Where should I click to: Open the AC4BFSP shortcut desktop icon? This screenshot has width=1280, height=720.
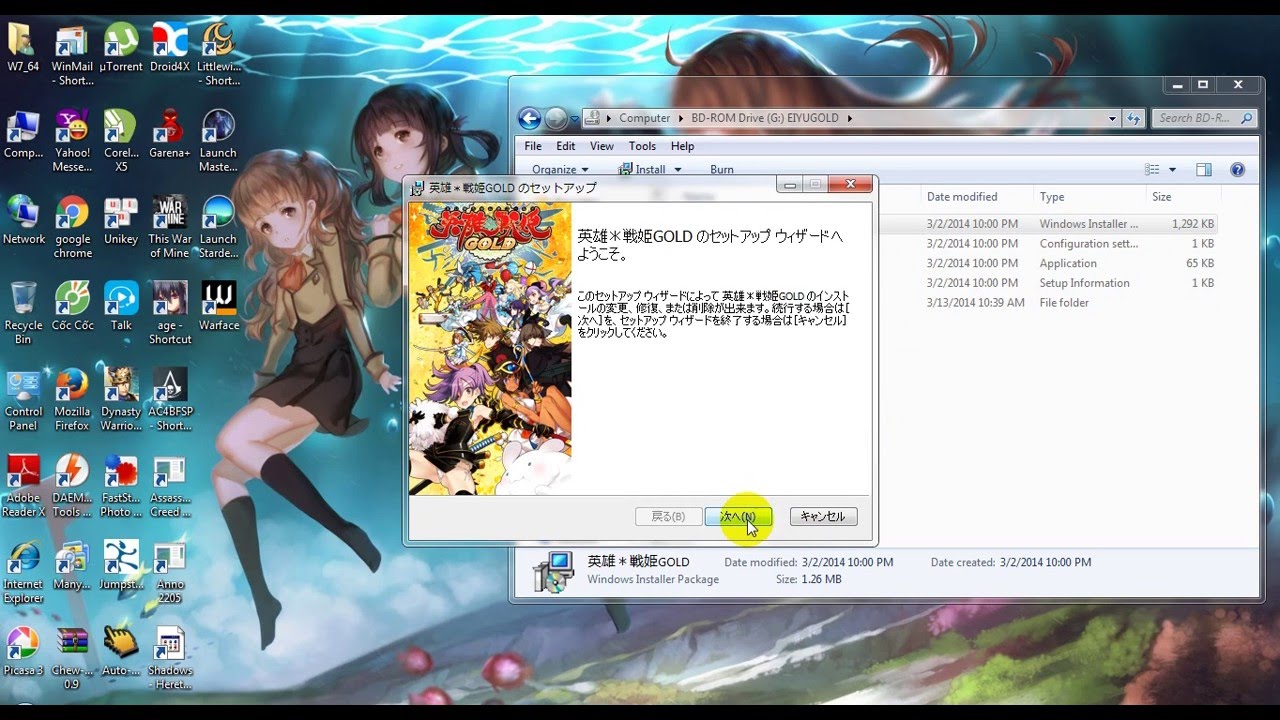(170, 400)
